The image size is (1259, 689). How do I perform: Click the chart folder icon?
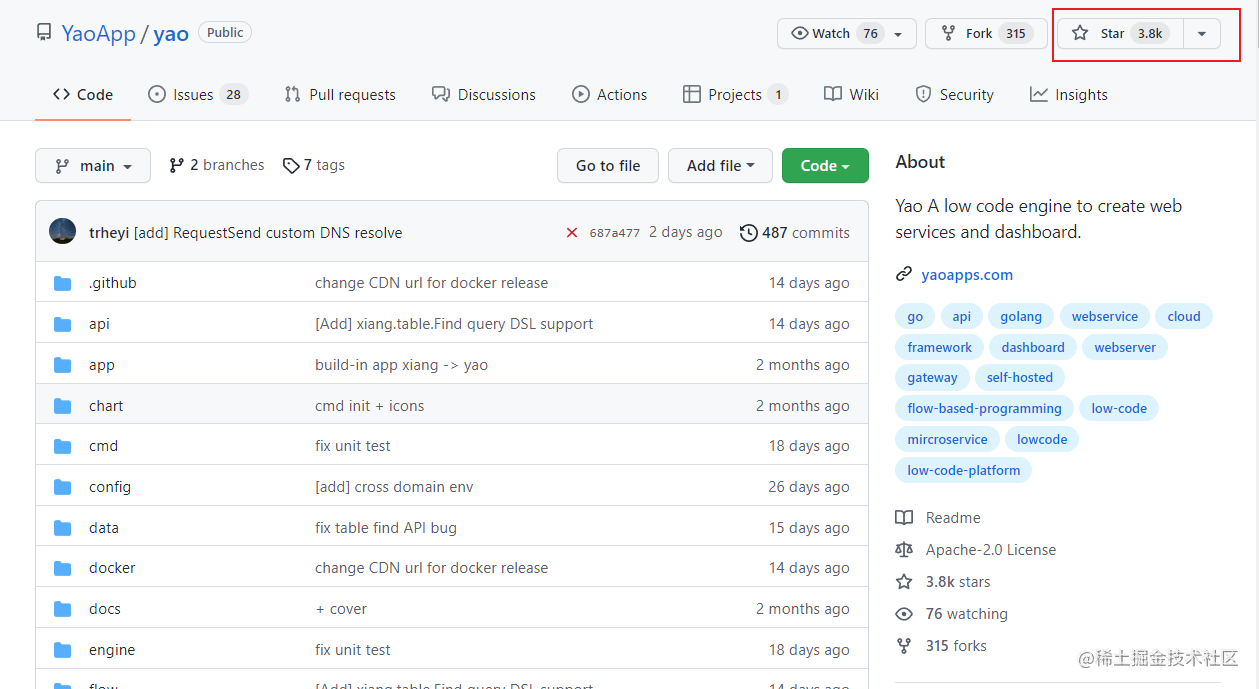(x=63, y=406)
